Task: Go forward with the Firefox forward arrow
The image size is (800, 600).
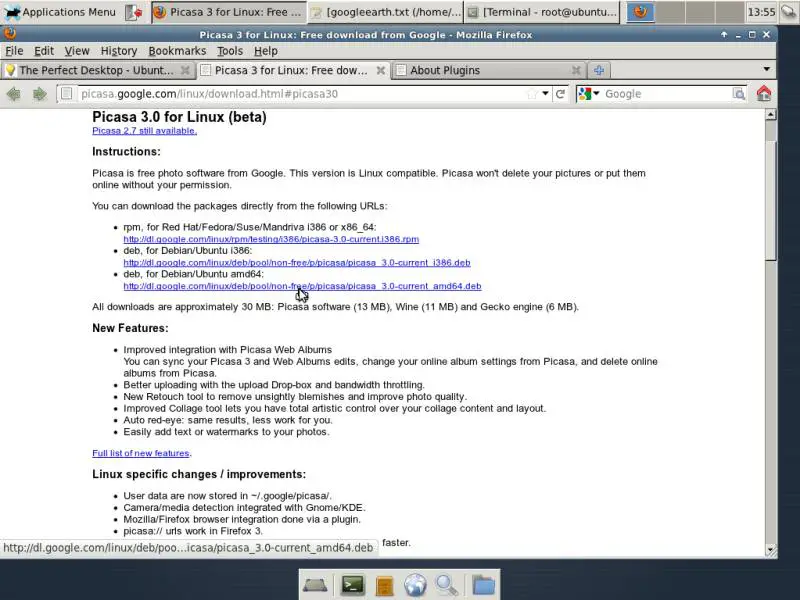Action: click(x=40, y=94)
